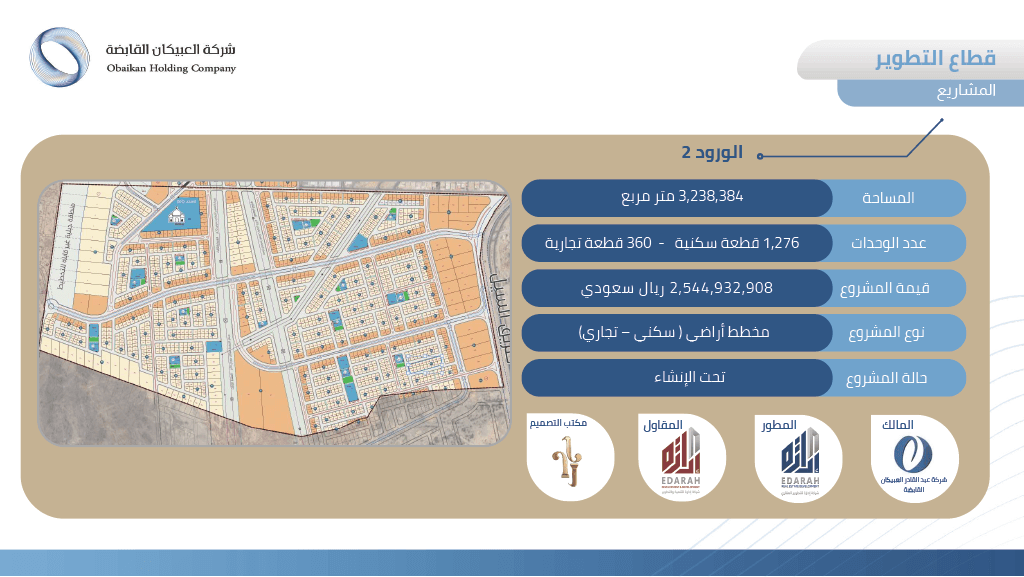Viewport: 1024px width, 577px height.
Task: Click the 2,544,932,908 ريال سعودي value bar
Action: (x=677, y=288)
